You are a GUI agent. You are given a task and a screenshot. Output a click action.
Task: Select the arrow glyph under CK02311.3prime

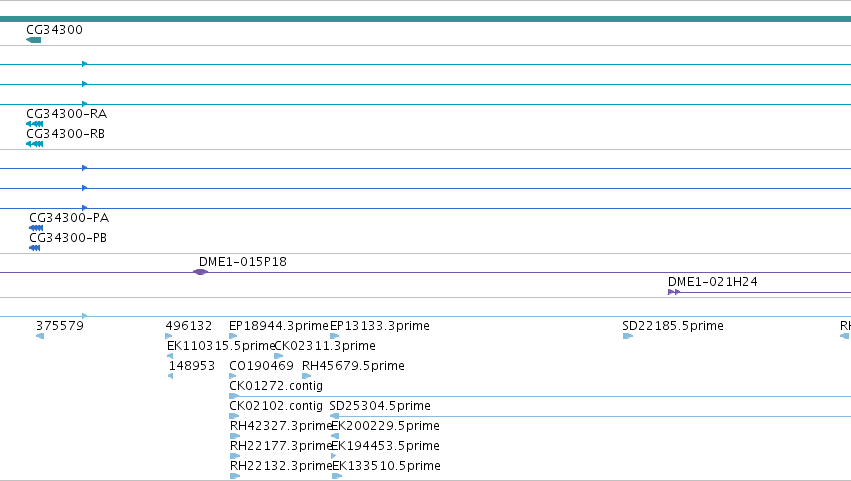coord(279,356)
